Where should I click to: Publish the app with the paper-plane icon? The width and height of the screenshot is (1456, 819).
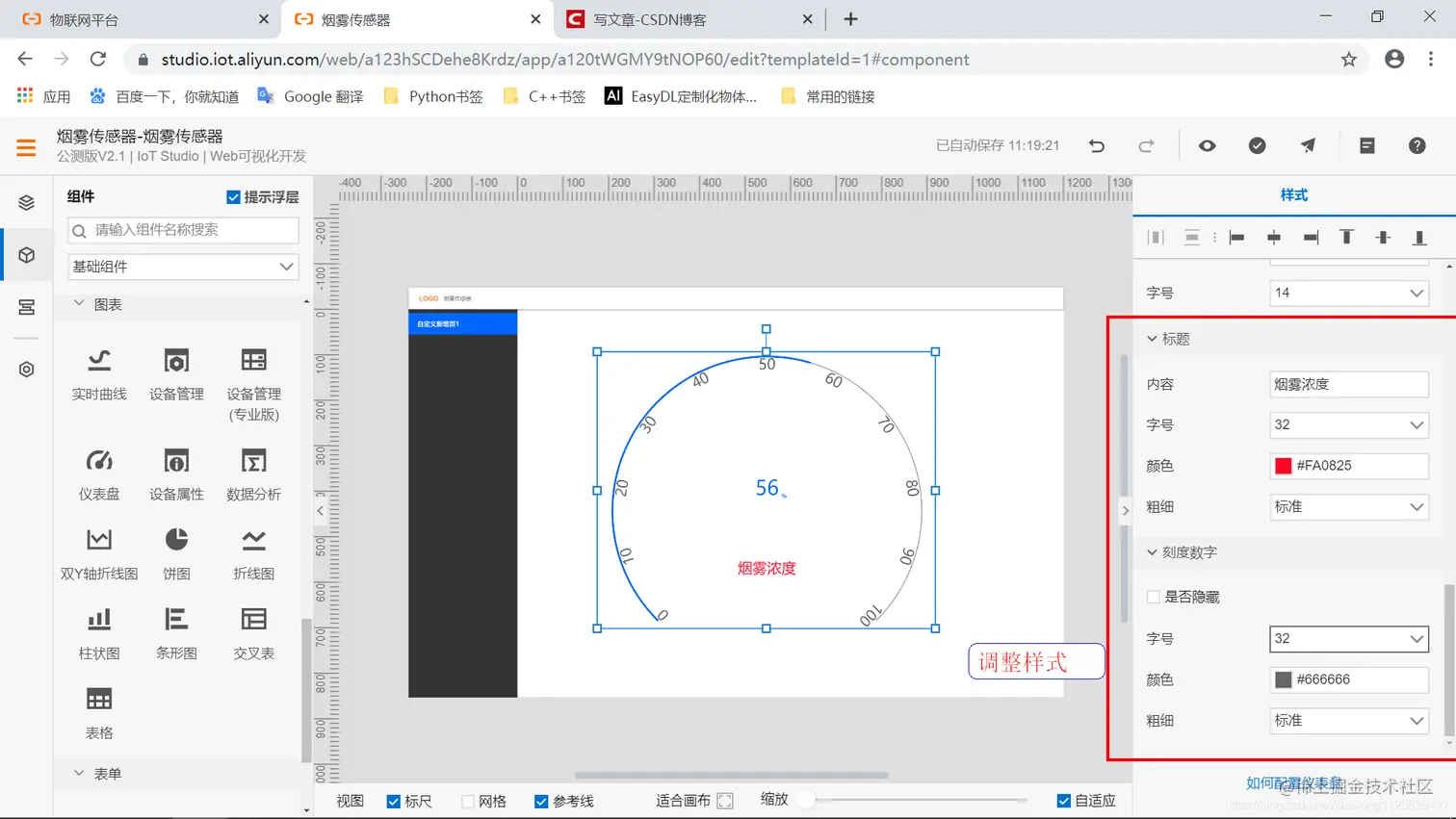coord(1308,145)
